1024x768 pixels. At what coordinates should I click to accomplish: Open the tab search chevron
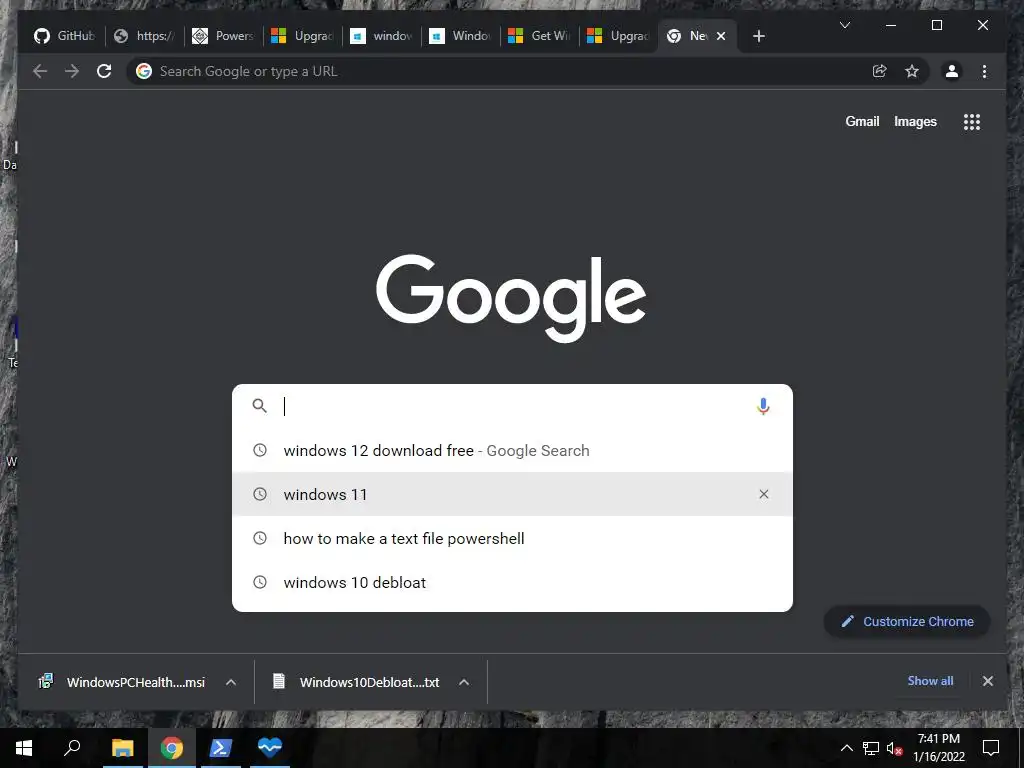[844, 25]
